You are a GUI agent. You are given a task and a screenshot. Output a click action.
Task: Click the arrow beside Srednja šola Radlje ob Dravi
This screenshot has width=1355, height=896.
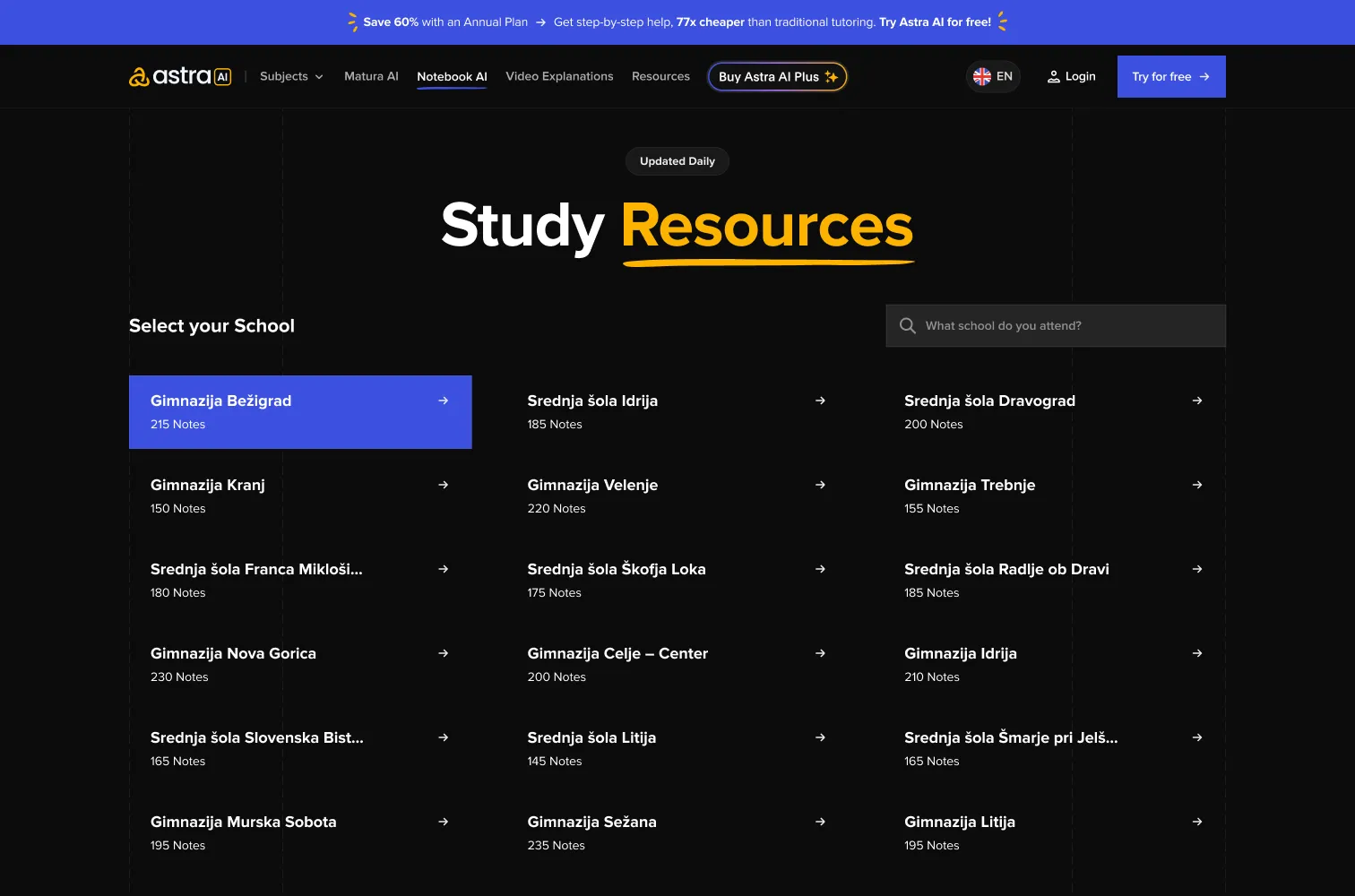pos(1197,569)
